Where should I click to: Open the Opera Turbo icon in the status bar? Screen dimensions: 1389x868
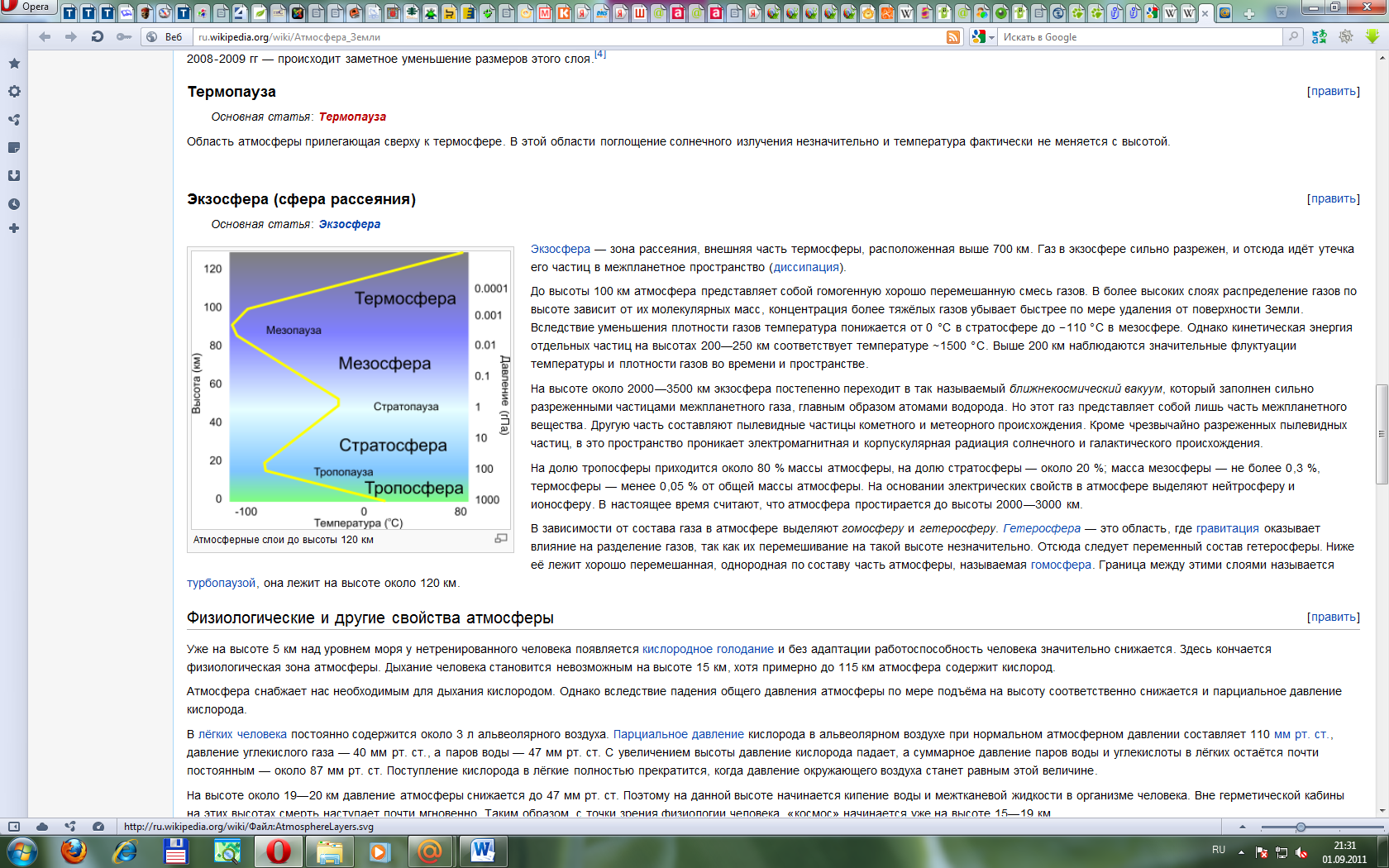[x=98, y=827]
